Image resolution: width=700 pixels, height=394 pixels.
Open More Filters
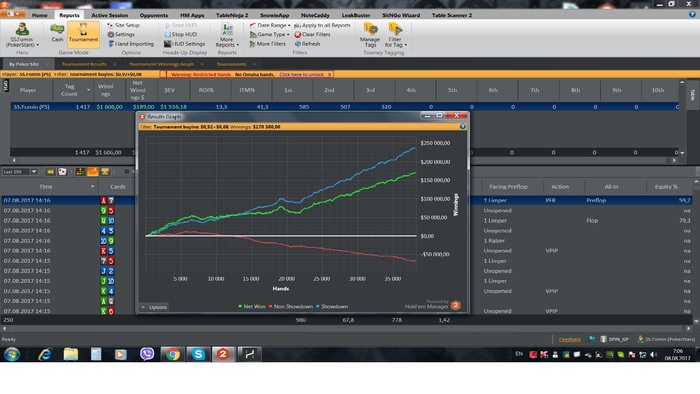pyautogui.click(x=267, y=44)
